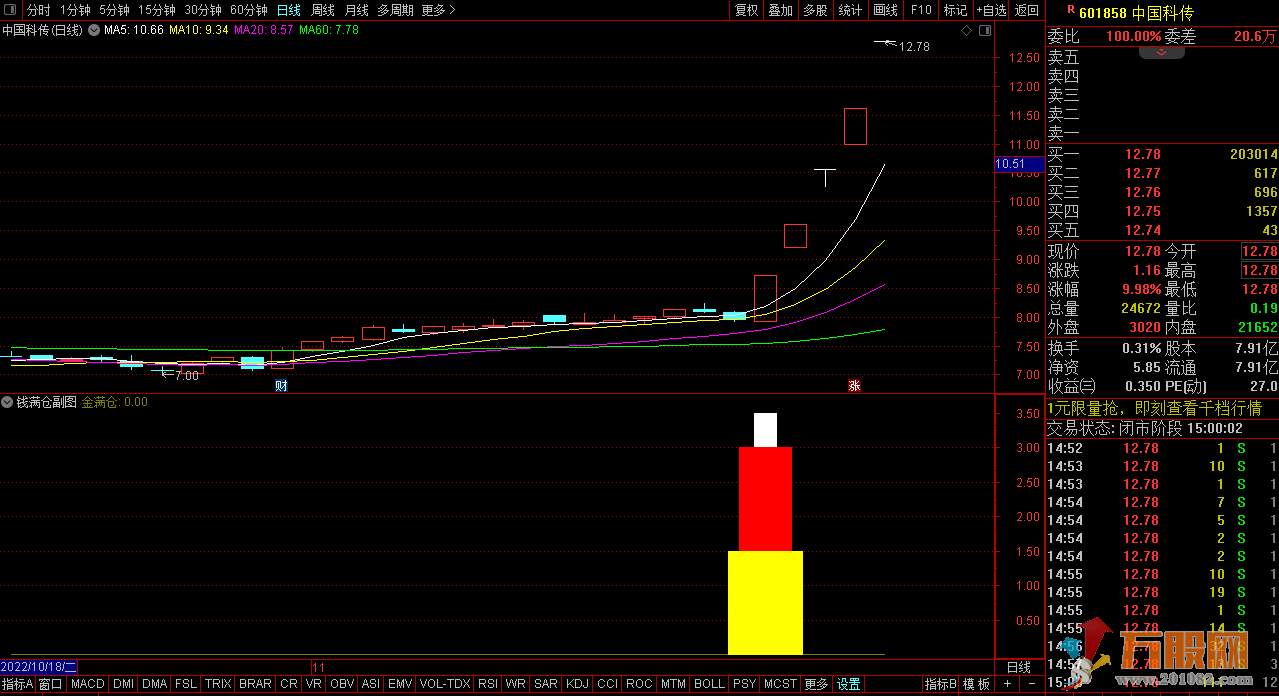Click the red 涨 marker on the chart

pyautogui.click(x=855, y=385)
